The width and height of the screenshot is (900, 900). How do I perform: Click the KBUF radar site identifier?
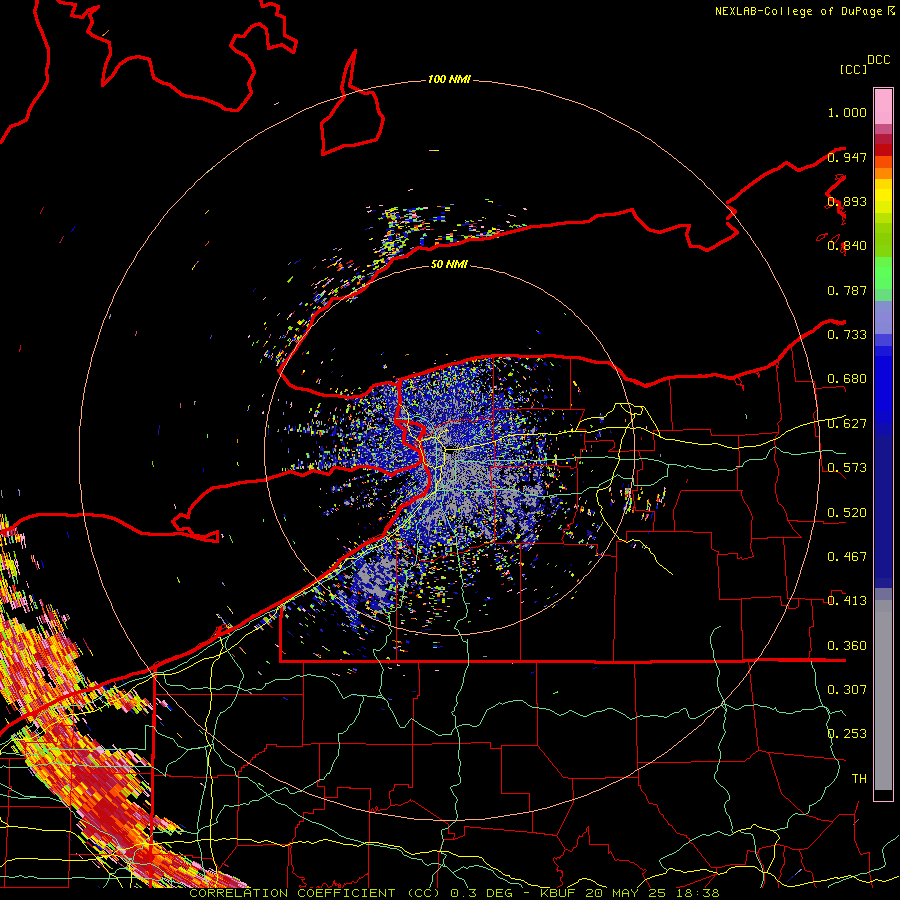(557, 893)
